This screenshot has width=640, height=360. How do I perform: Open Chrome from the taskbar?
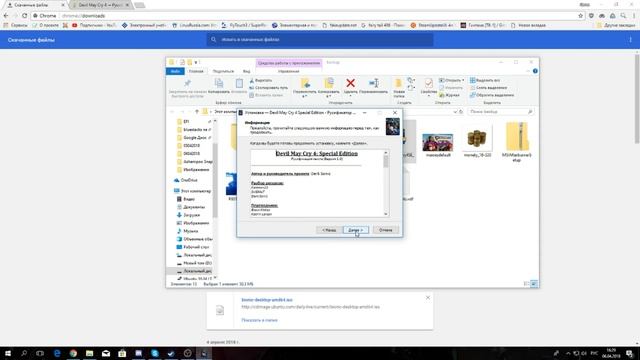point(73,353)
